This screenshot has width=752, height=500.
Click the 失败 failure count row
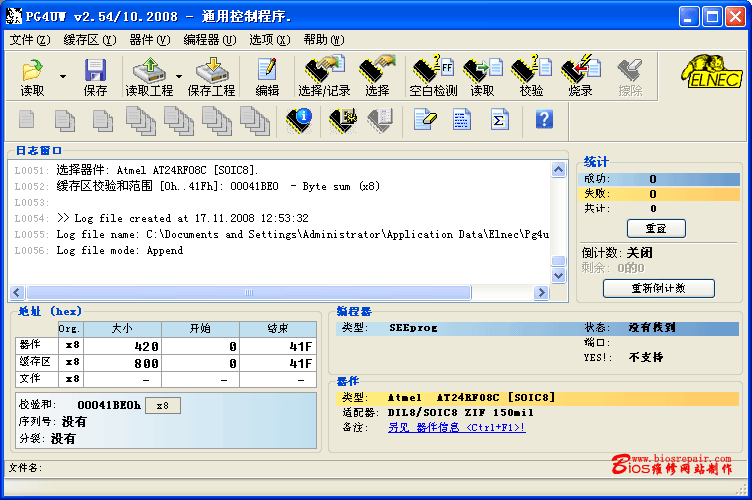[659, 194]
